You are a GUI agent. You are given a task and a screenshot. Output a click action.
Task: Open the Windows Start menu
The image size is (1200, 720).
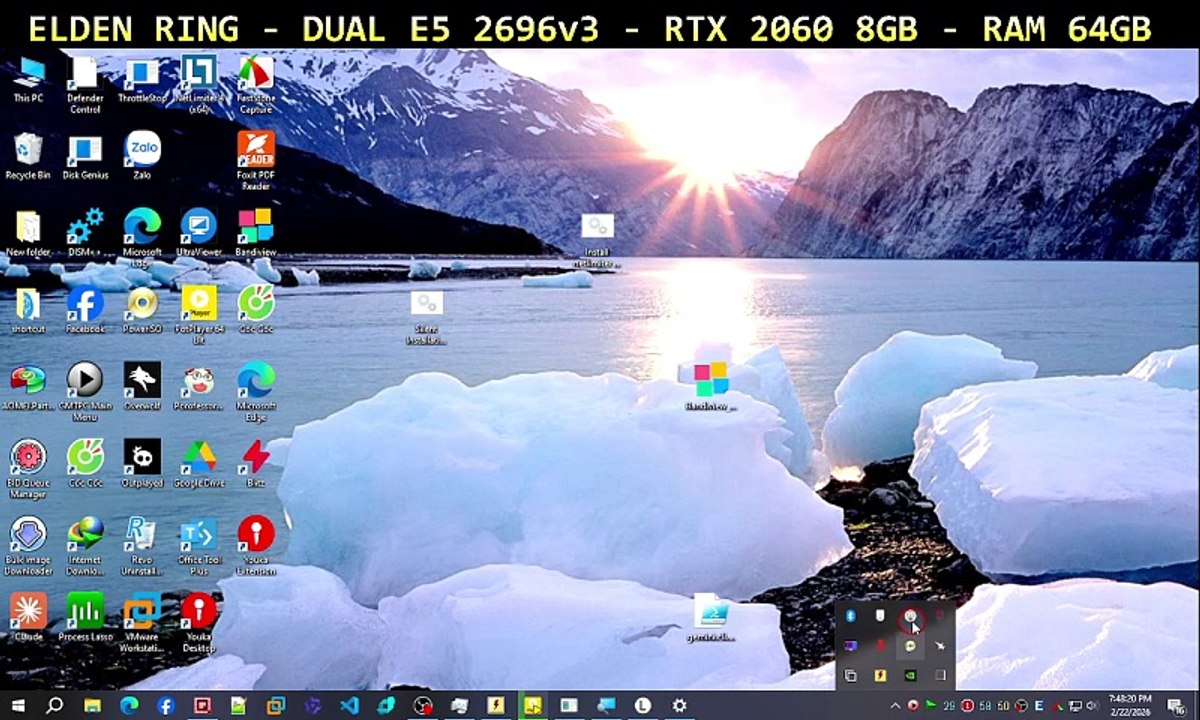18,705
